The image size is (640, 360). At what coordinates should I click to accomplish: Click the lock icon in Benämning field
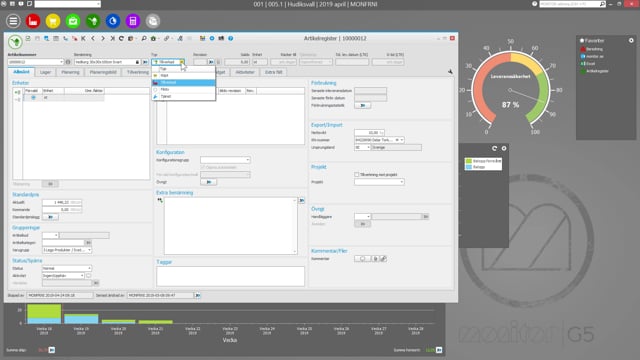coord(137,62)
